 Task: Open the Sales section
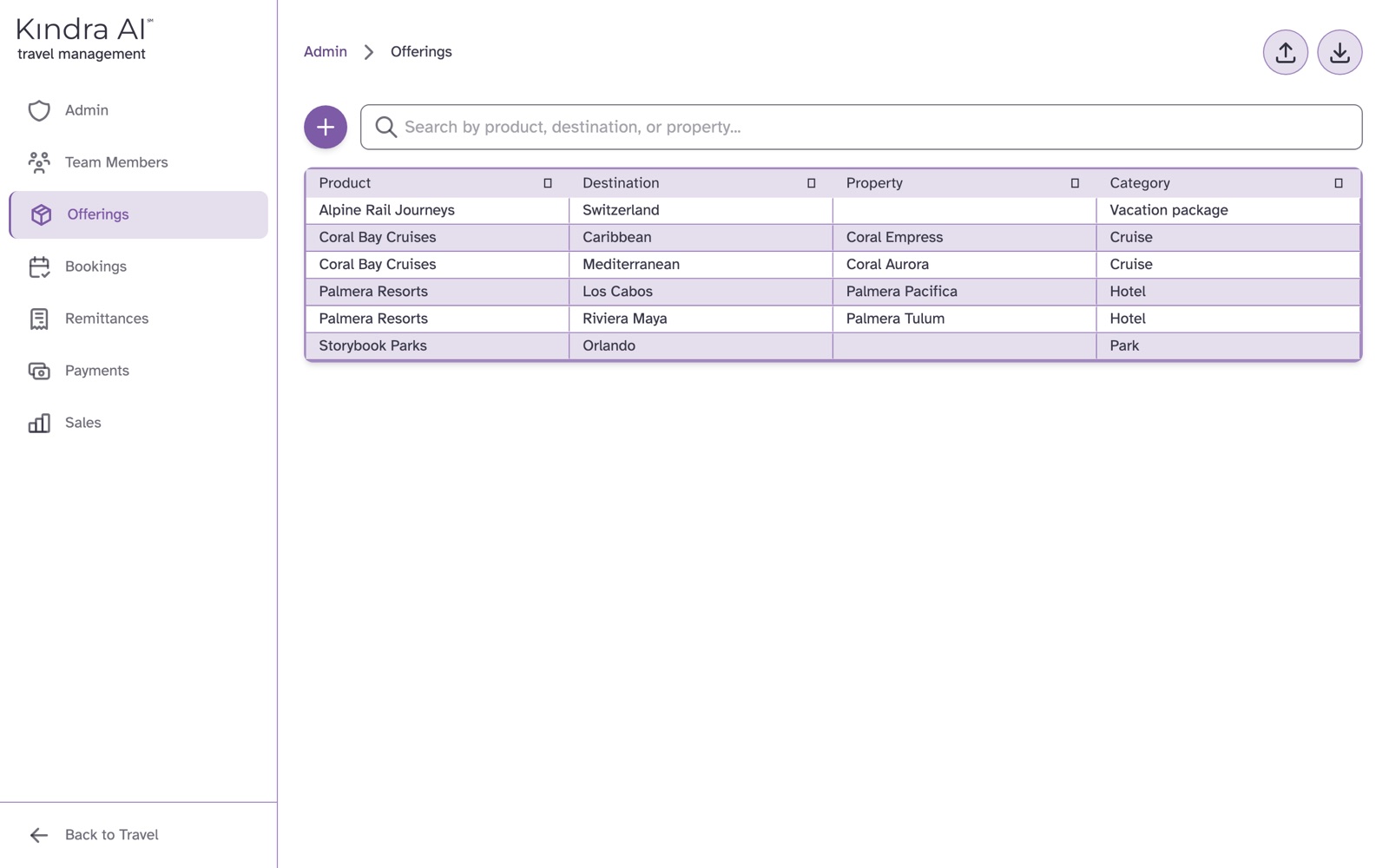pos(139,423)
